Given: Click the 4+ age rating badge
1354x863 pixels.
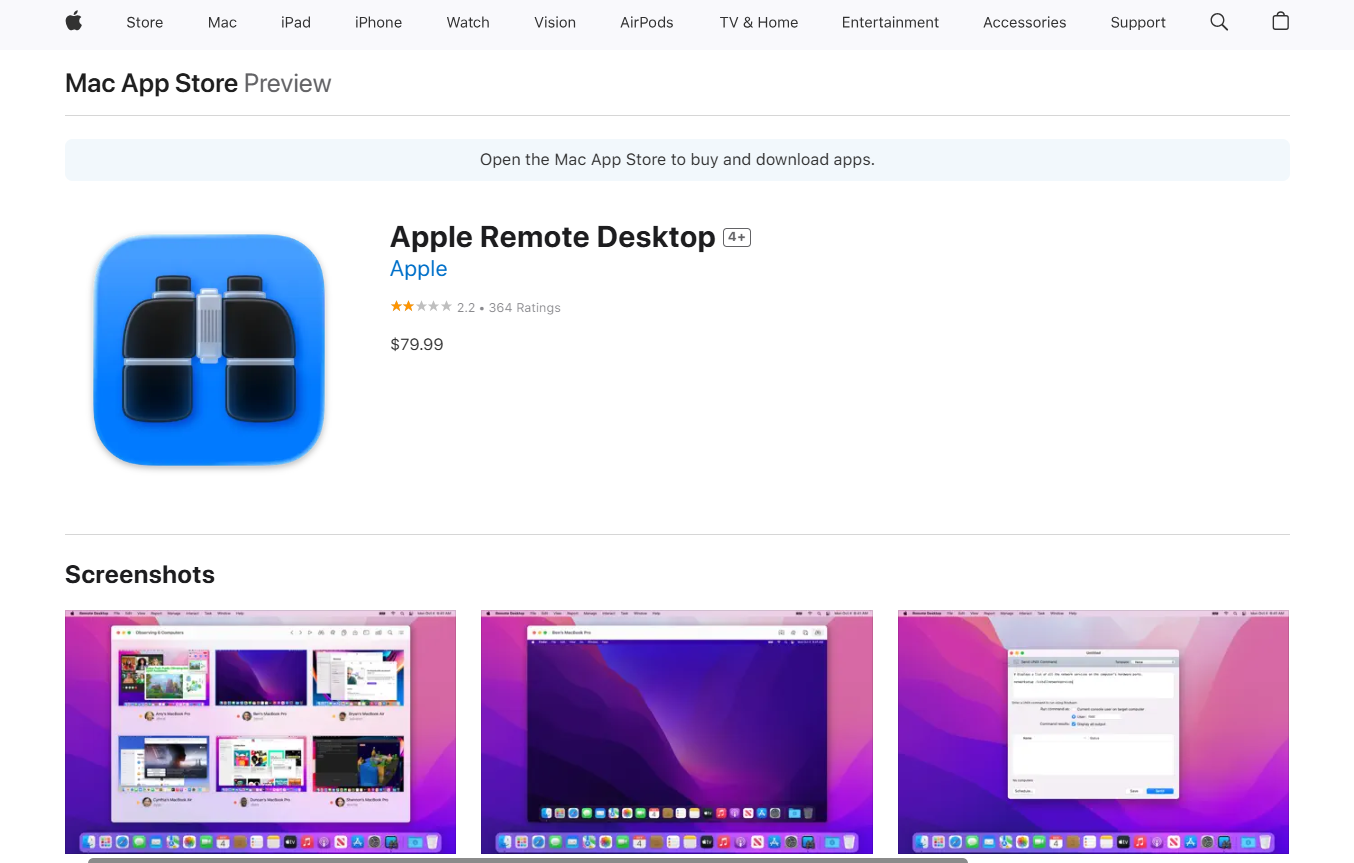Looking at the screenshot, I should (737, 237).
